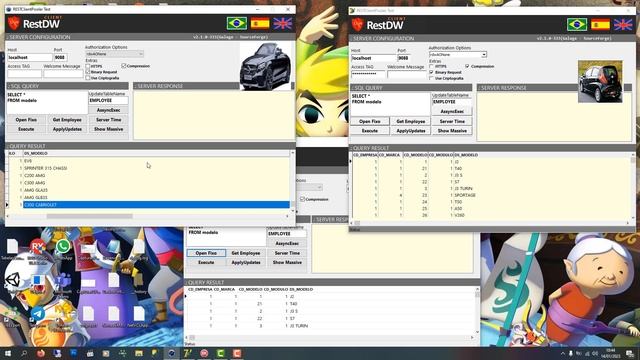Open Microsoft Teams desktop shortcut

tap(63, 280)
